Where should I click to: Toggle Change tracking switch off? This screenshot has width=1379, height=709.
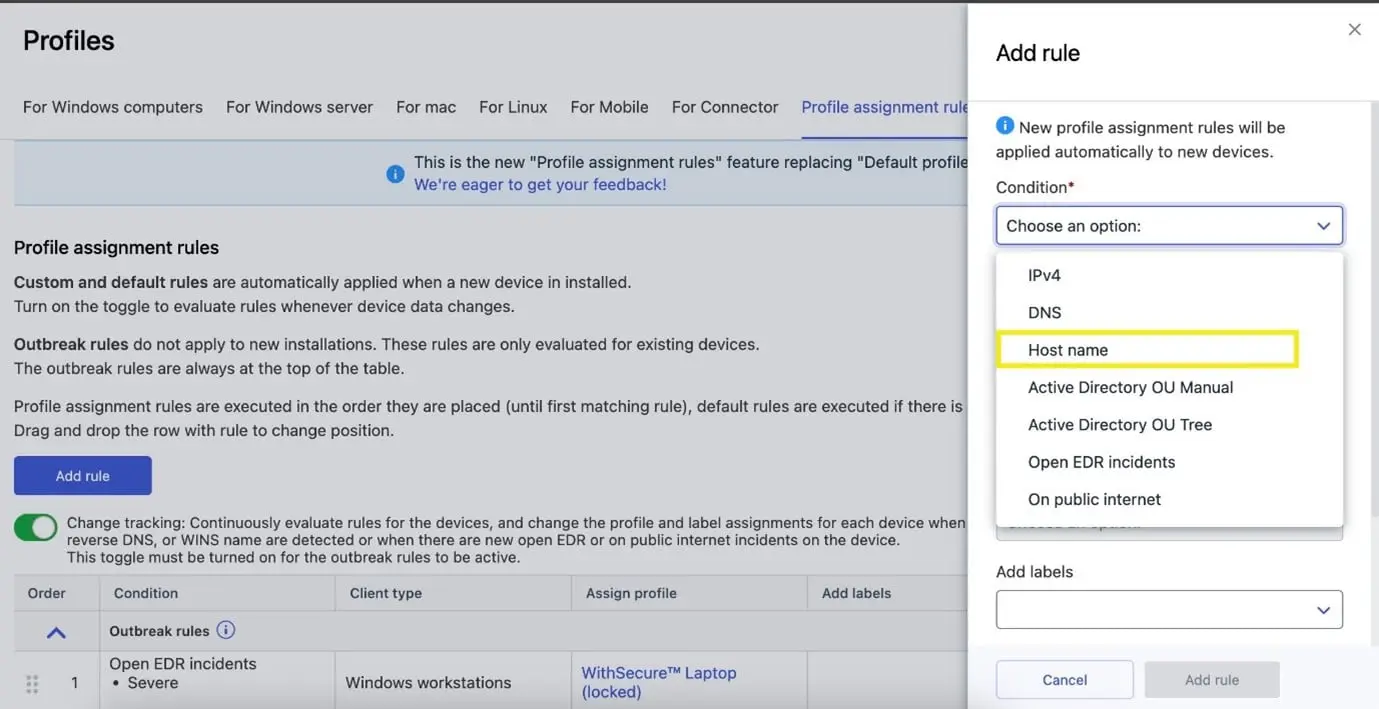tap(36, 528)
